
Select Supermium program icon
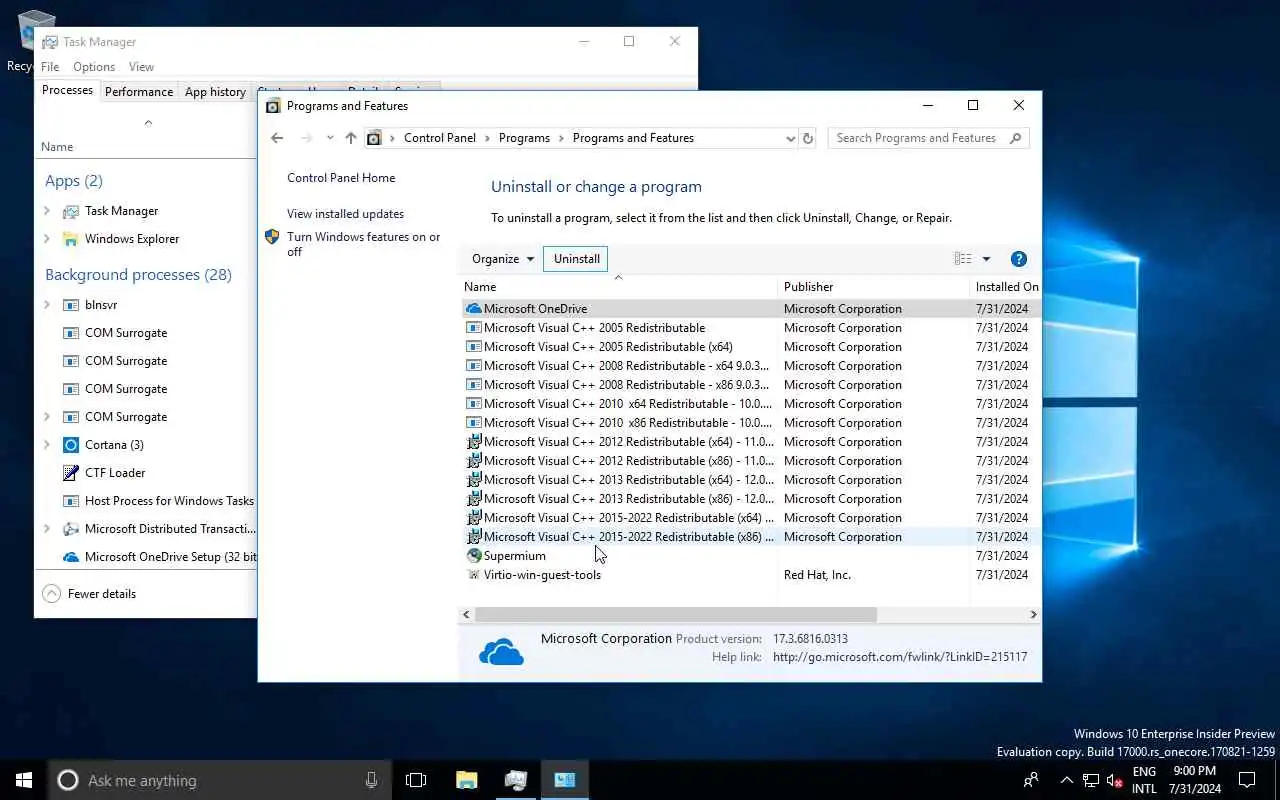point(474,556)
